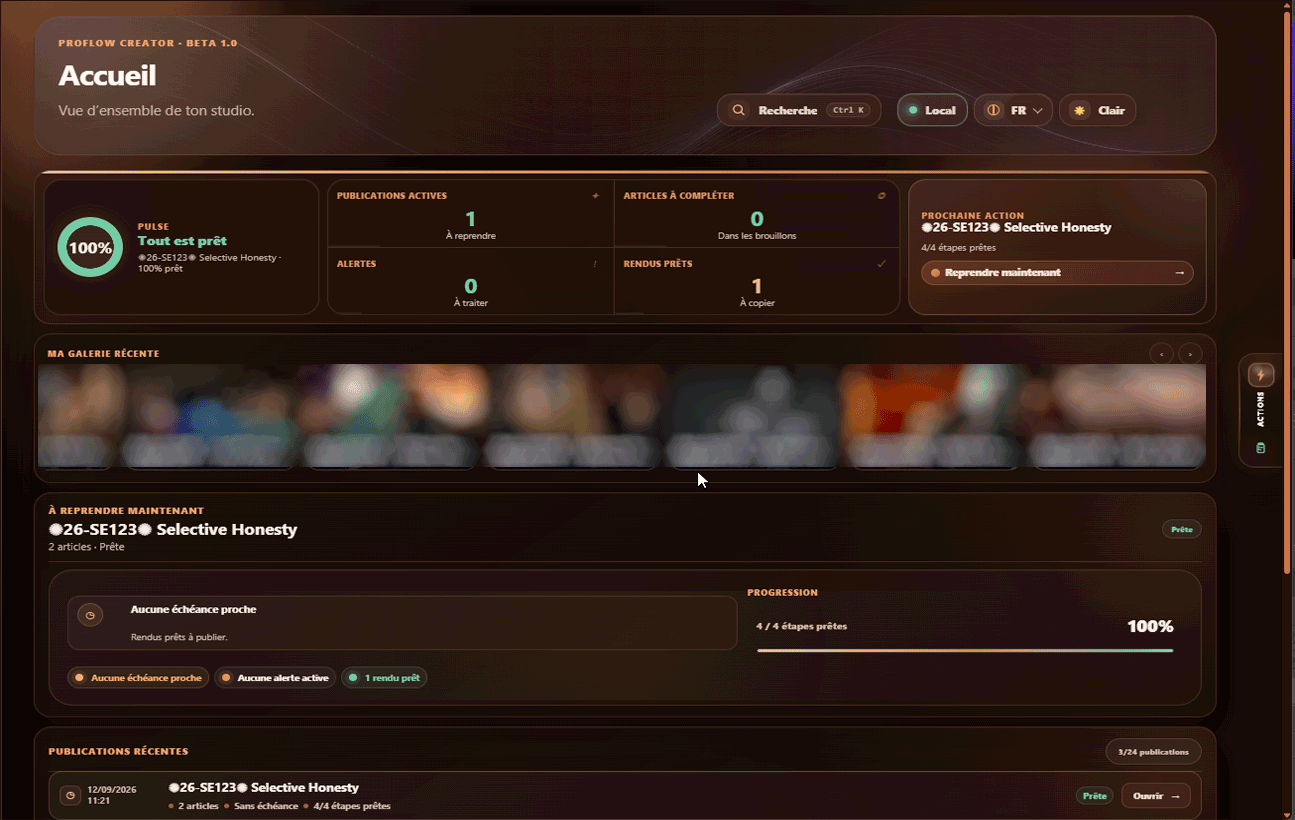This screenshot has height=820, width=1295.
Task: Click the sun icon for Clair theme
Action: coord(1080,110)
